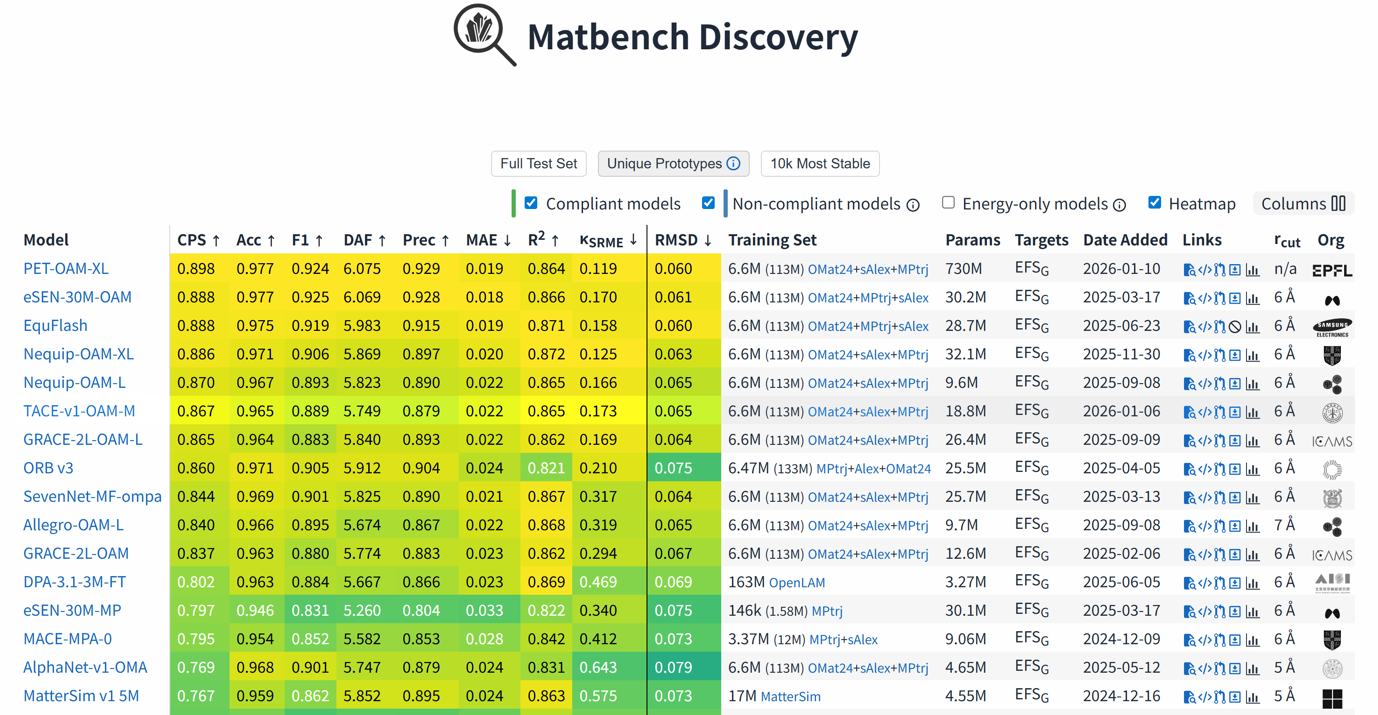Disable the Heatmap checkbox
Screen dimensions: 1378x715
coord(1155,203)
